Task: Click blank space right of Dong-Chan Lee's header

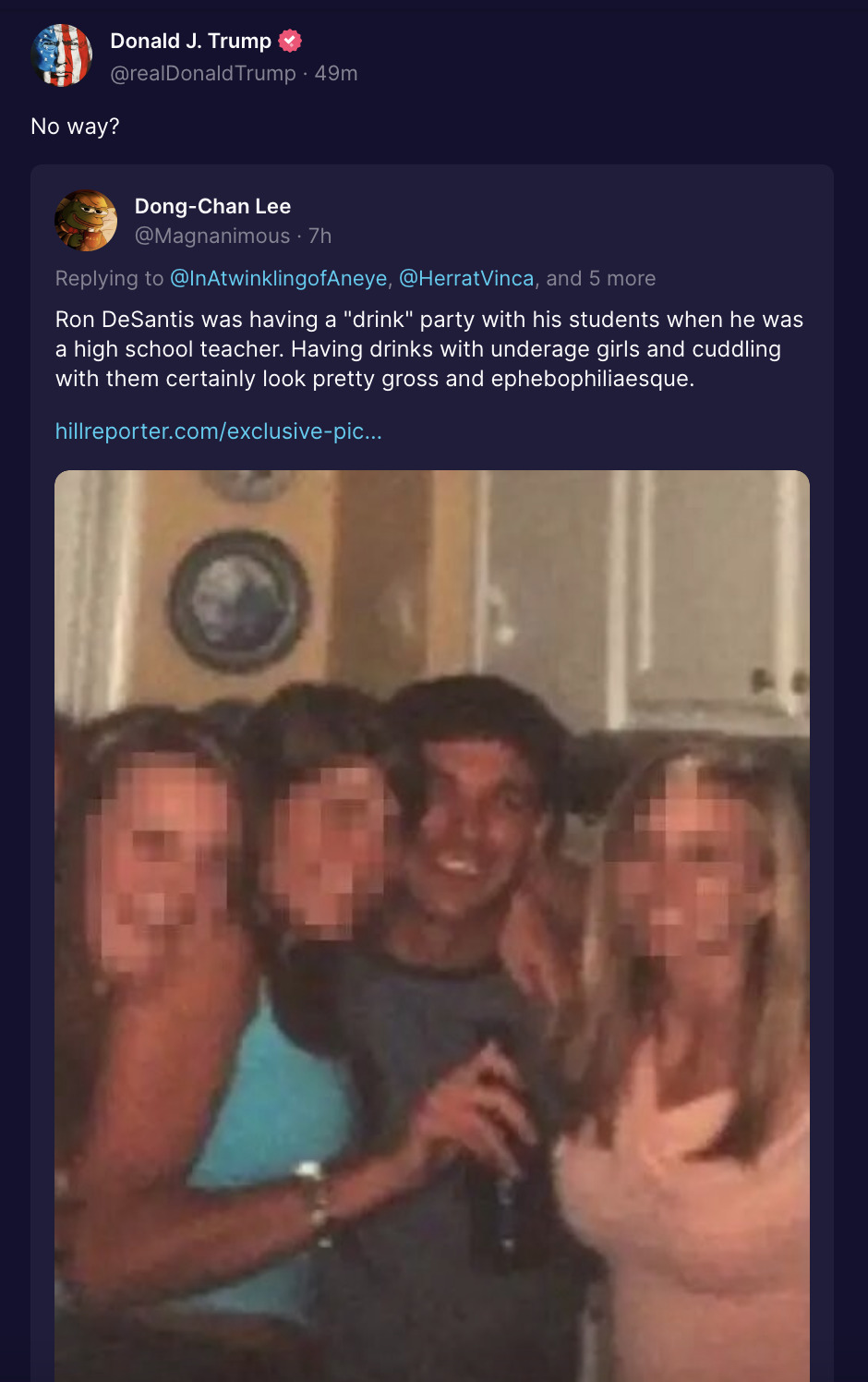Action: (x=573, y=221)
